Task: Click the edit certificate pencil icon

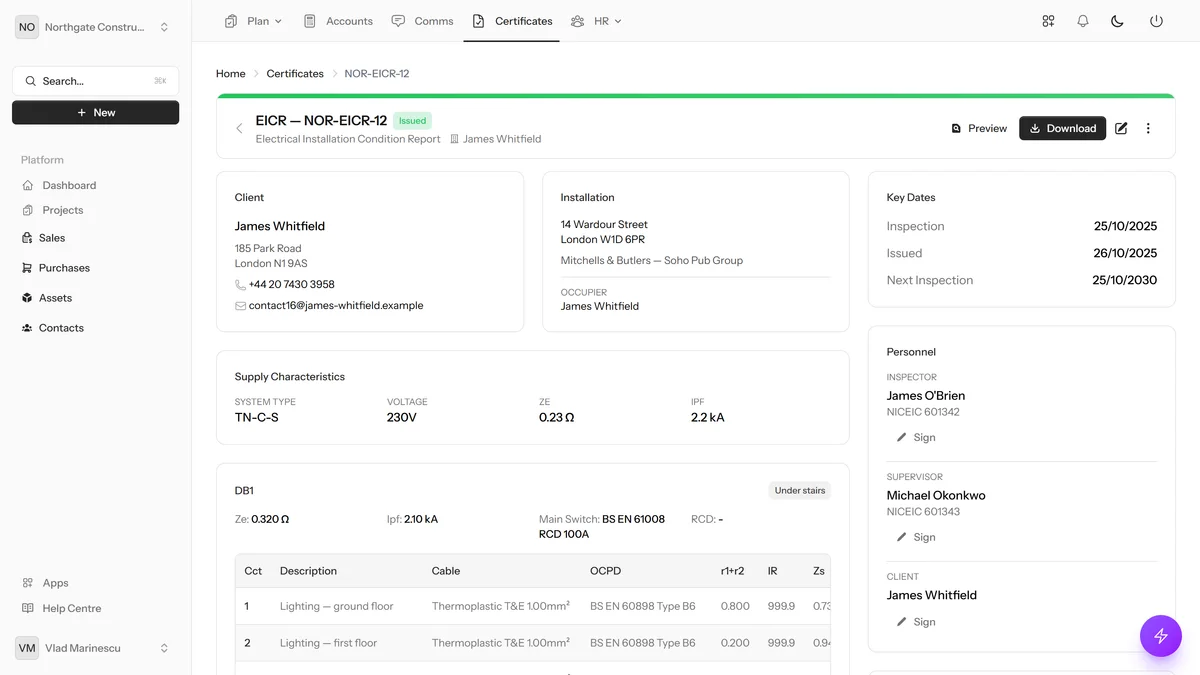Action: click(x=1121, y=128)
